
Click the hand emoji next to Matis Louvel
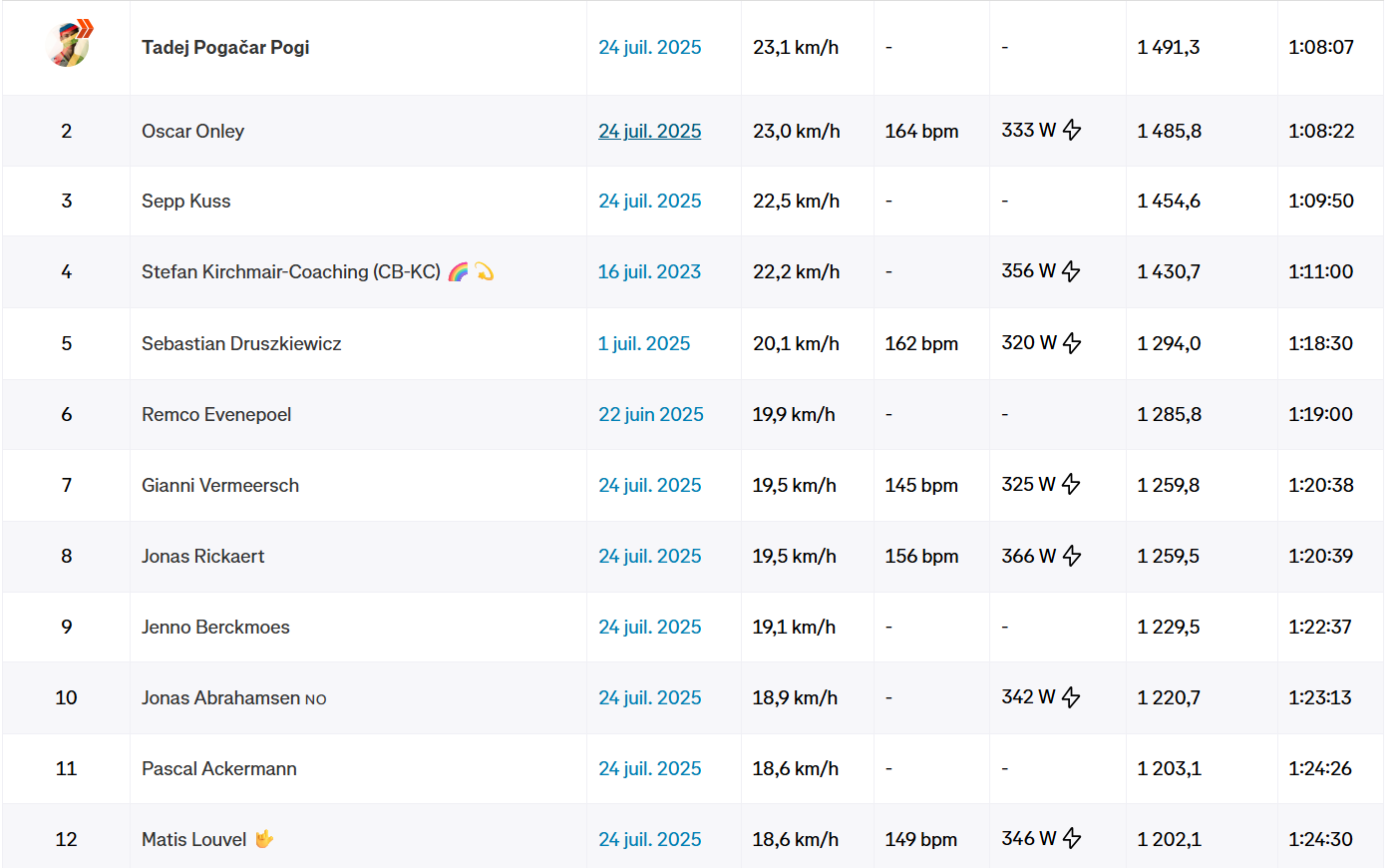coord(264,839)
